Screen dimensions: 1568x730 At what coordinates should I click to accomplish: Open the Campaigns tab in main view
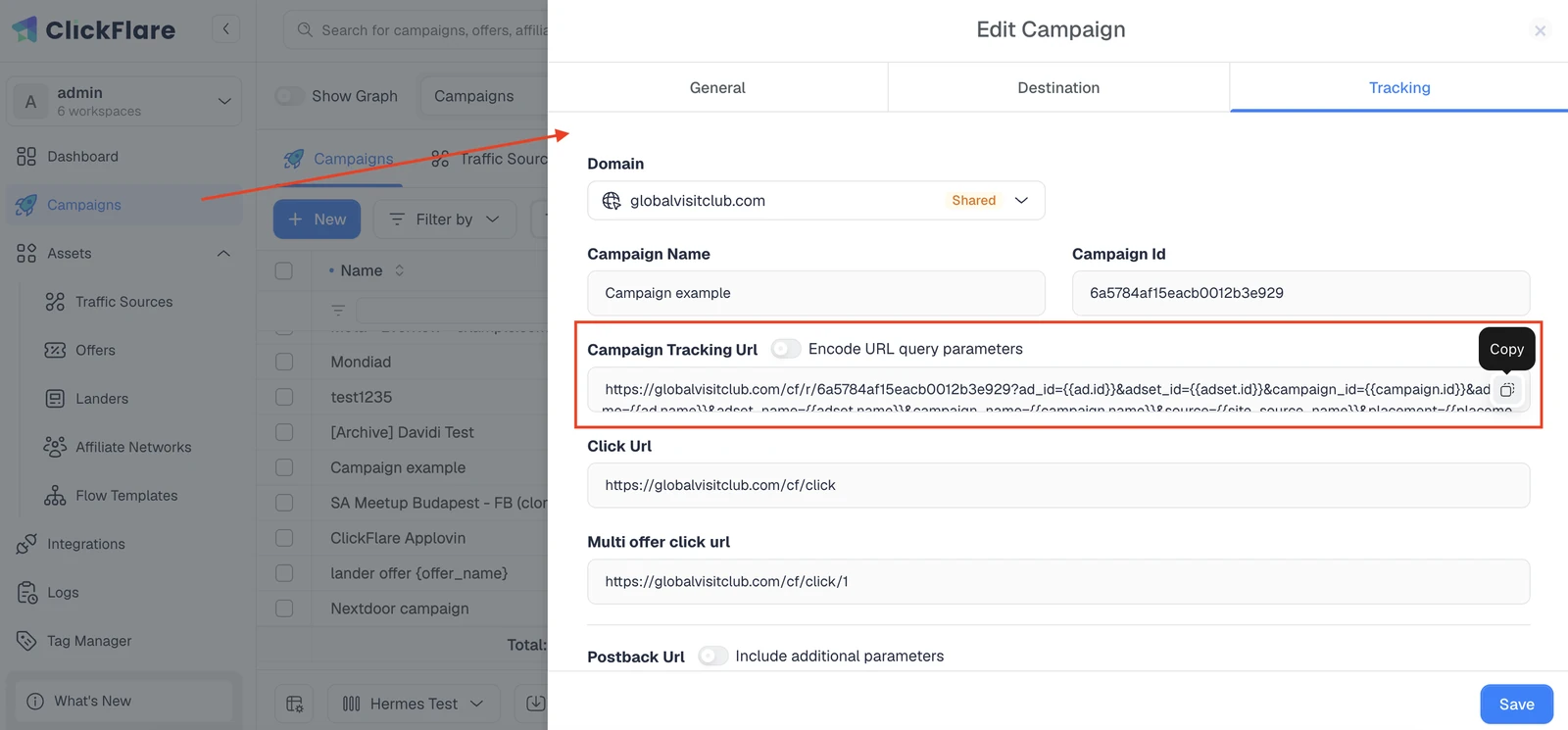pos(338,159)
